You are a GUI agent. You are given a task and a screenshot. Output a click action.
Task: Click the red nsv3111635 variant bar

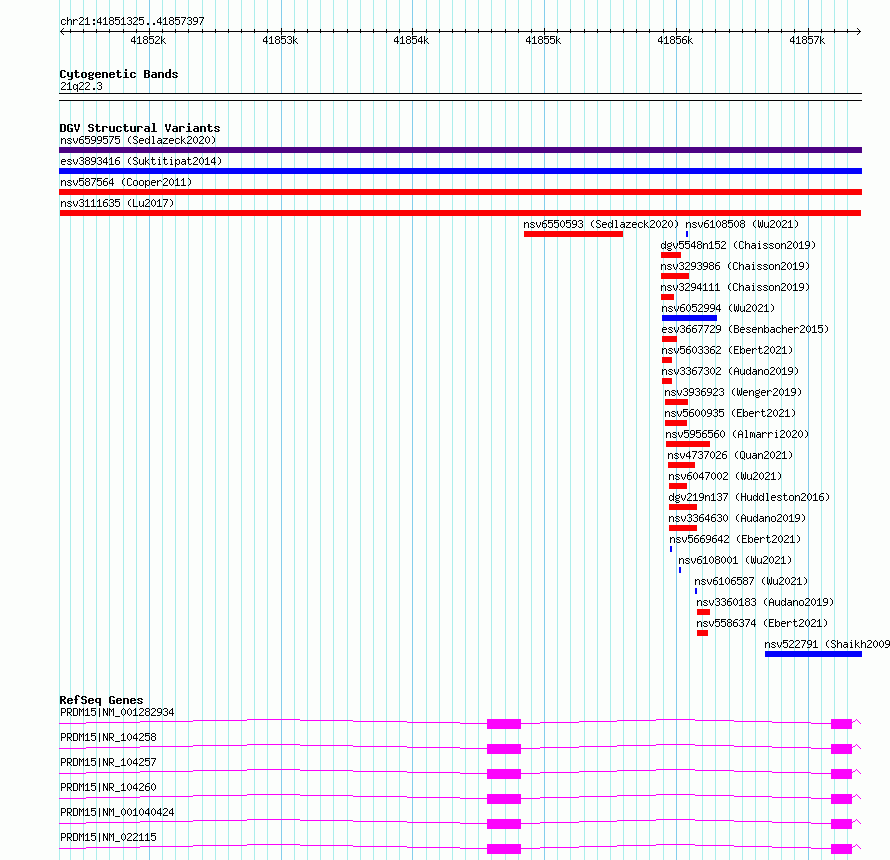pyautogui.click(x=460, y=213)
